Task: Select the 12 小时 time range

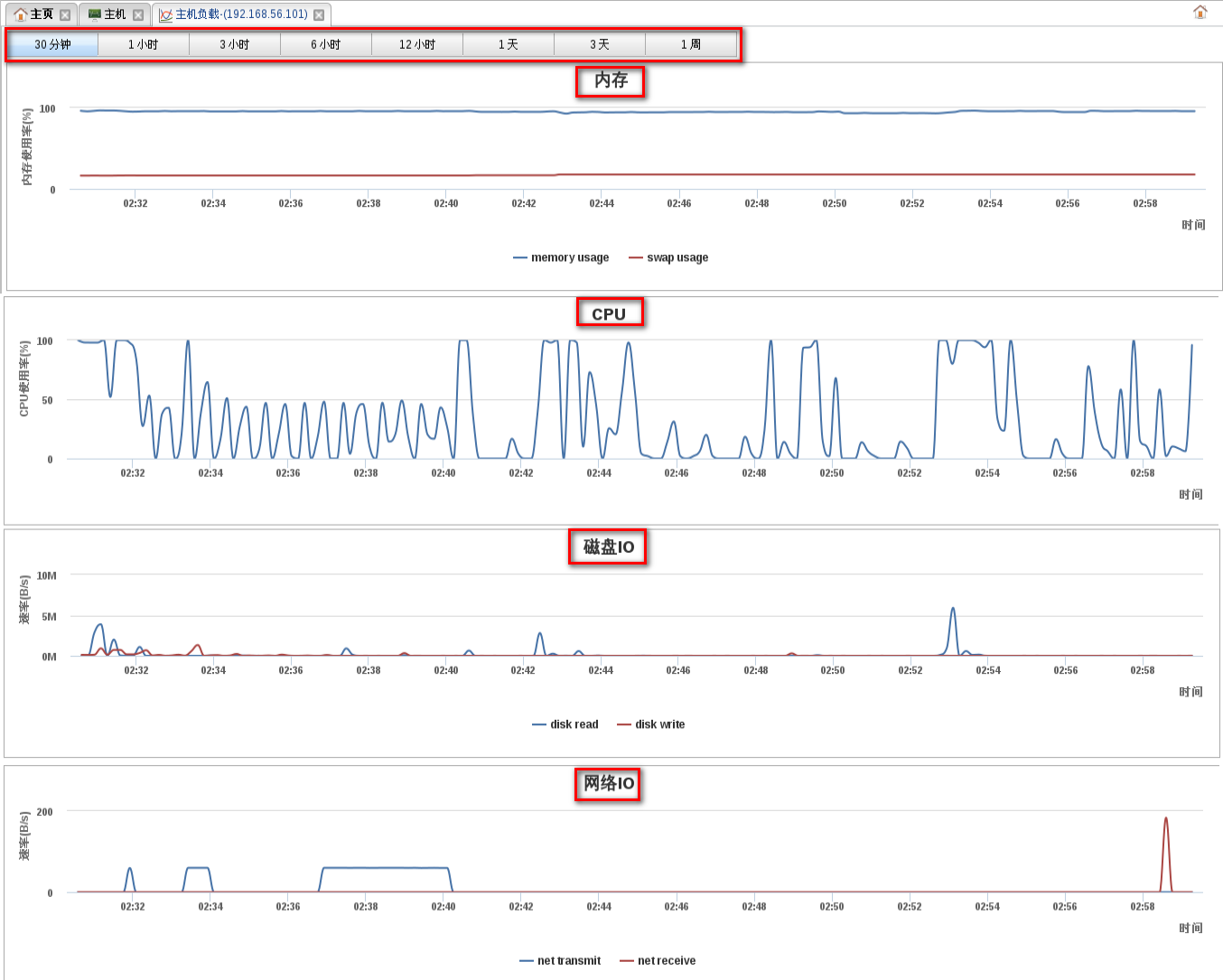Action: click(416, 44)
